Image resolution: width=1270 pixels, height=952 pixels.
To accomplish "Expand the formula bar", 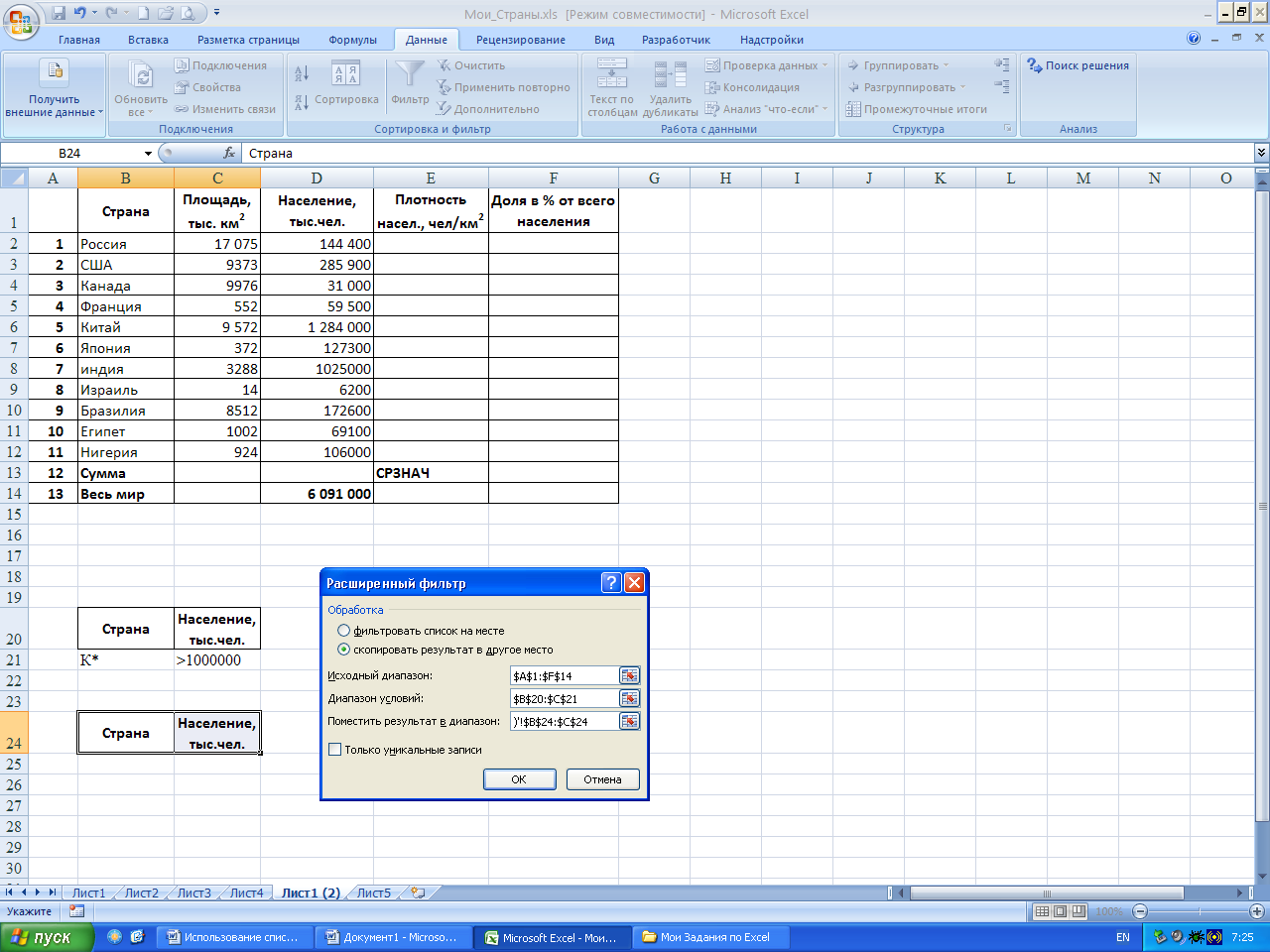I will tap(1261, 153).
